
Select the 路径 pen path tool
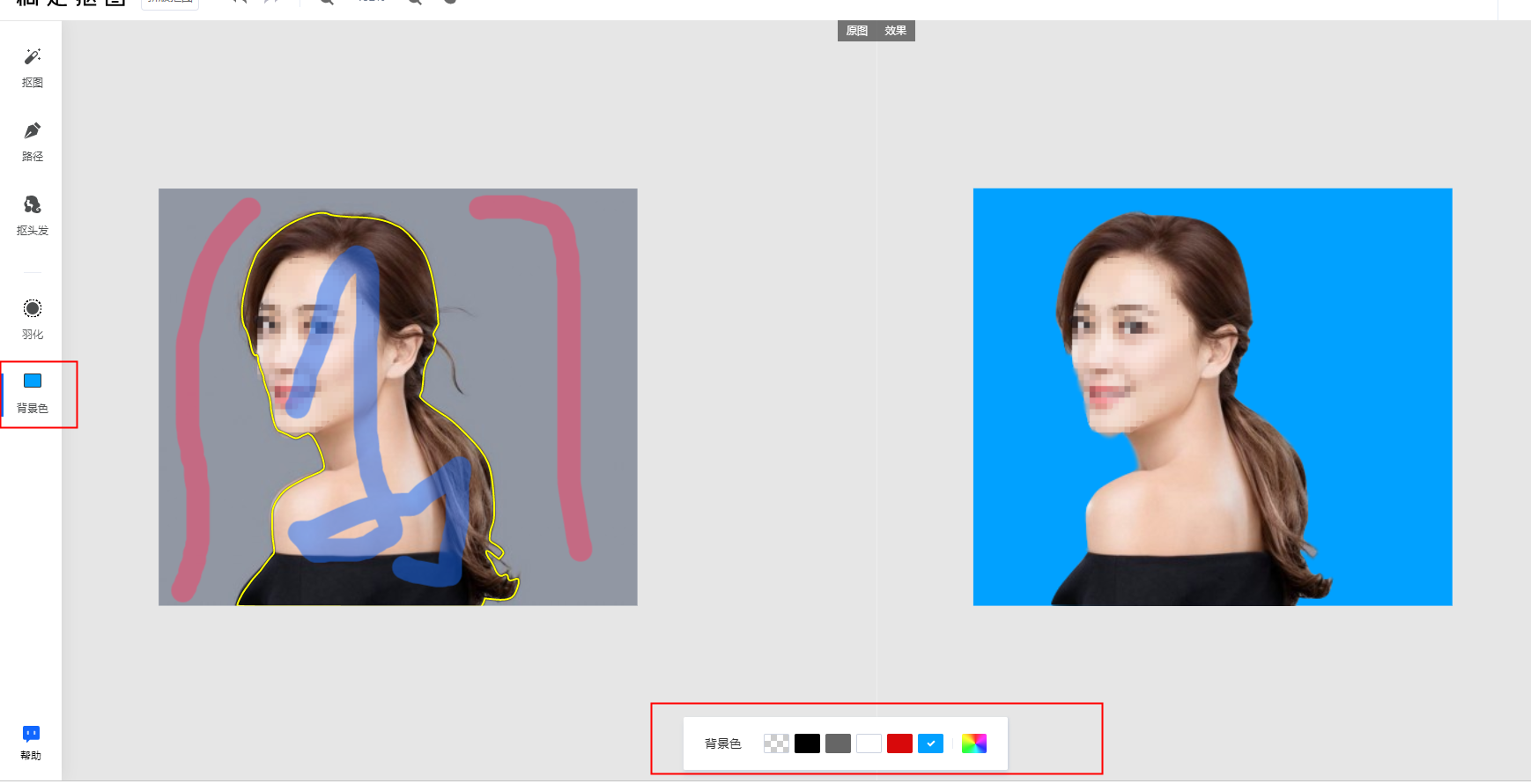tap(32, 142)
